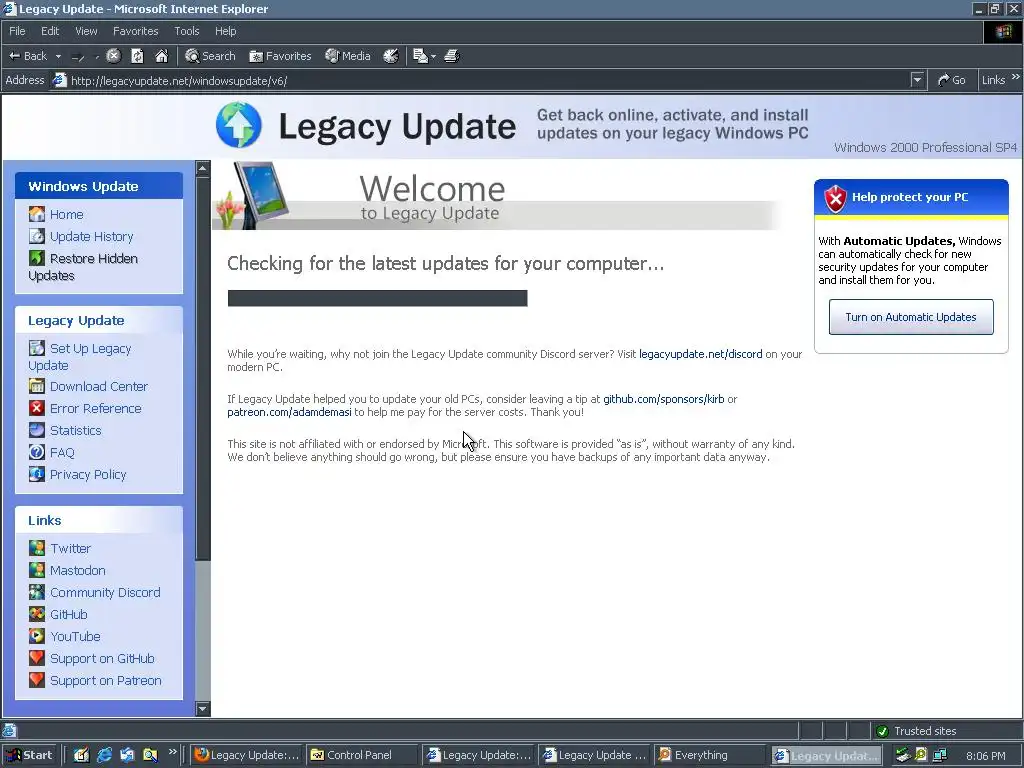Expand the quick launch overflow chevron

click(172, 752)
